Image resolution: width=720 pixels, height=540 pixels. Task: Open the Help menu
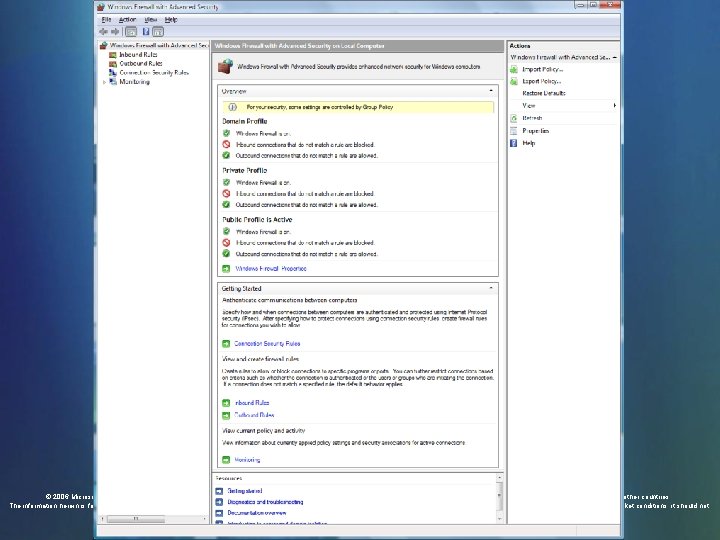(x=171, y=20)
